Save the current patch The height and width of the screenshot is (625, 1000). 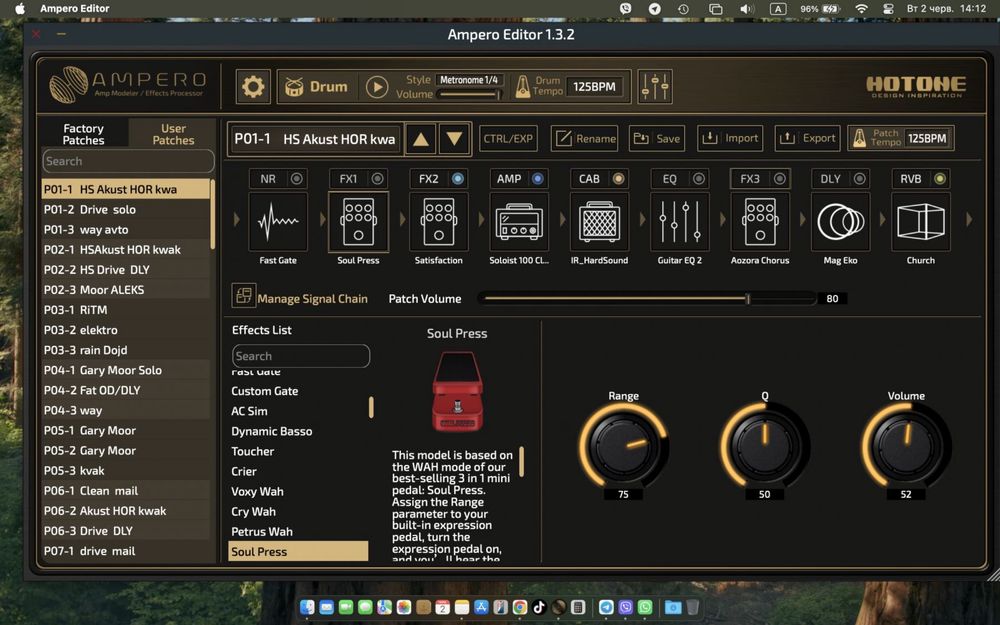point(657,138)
